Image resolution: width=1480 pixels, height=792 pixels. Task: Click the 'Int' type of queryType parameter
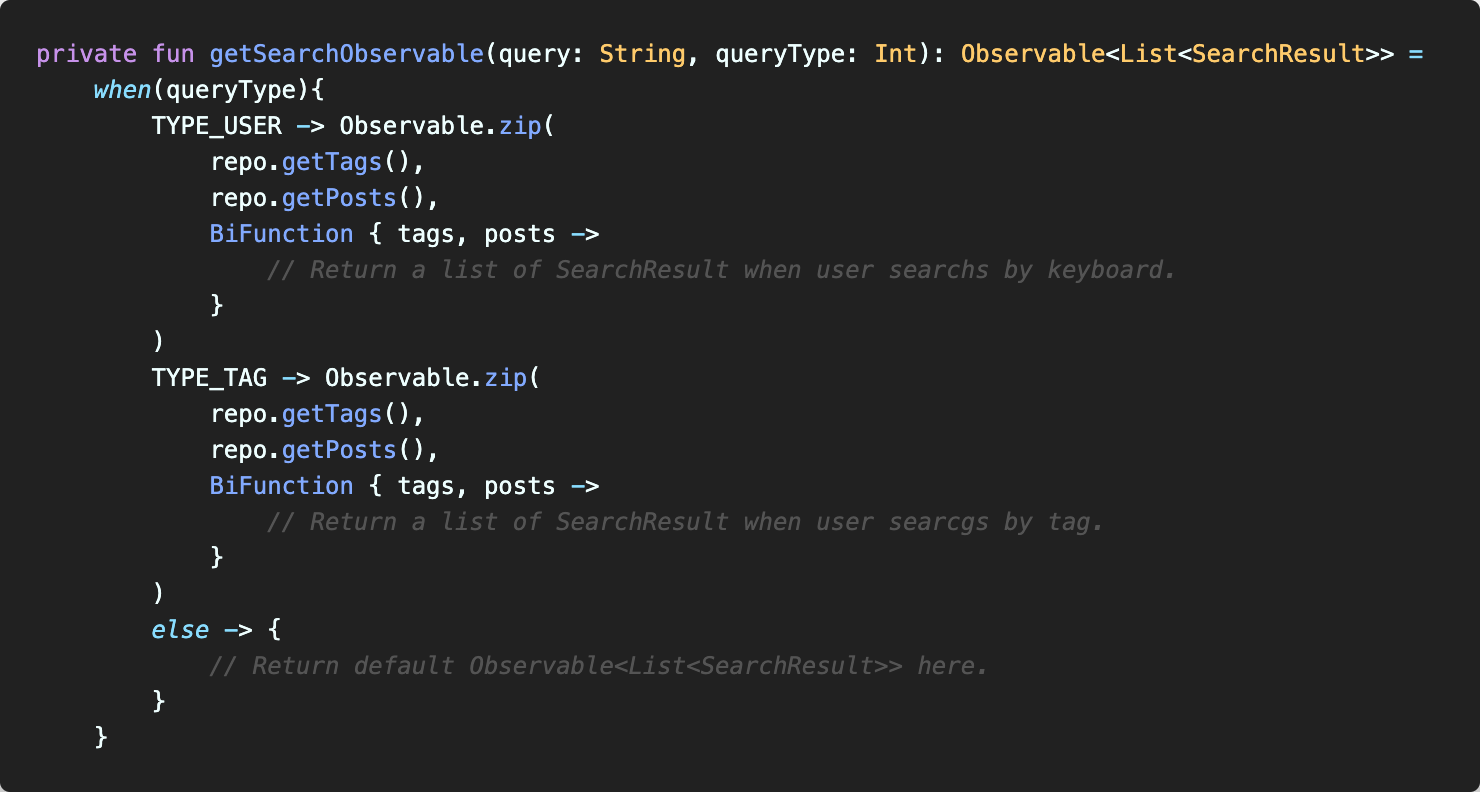coord(895,54)
